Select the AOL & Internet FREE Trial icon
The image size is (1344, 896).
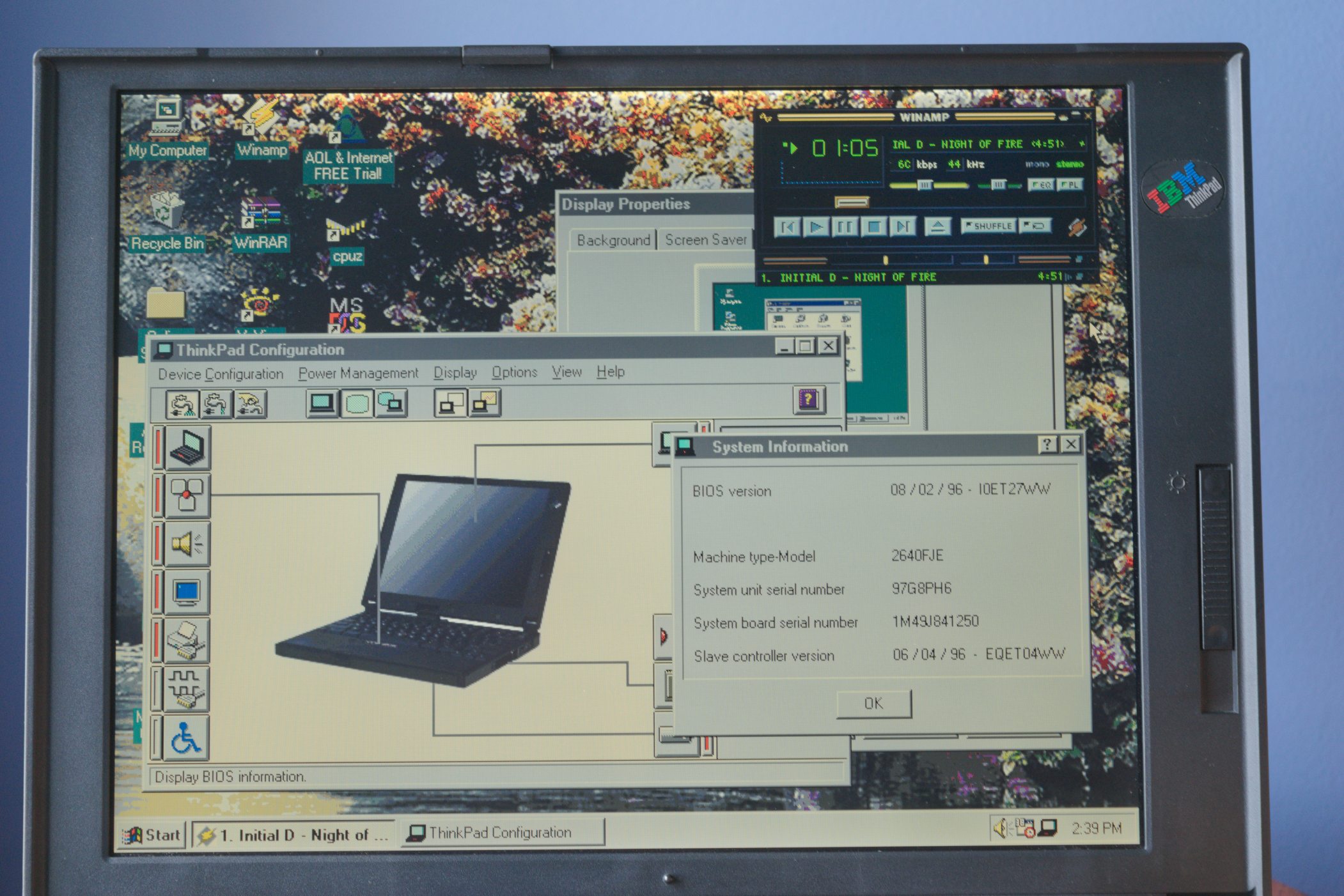(x=348, y=147)
